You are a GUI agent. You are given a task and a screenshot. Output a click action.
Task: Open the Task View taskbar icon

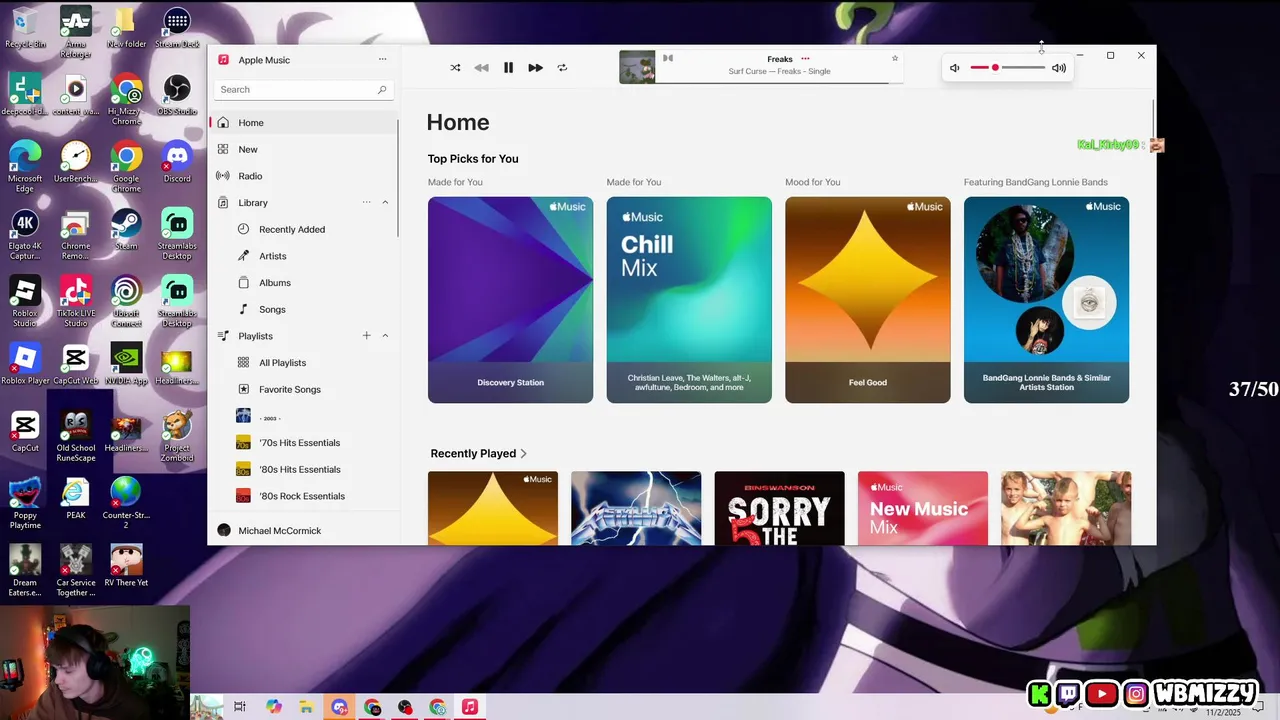point(240,707)
